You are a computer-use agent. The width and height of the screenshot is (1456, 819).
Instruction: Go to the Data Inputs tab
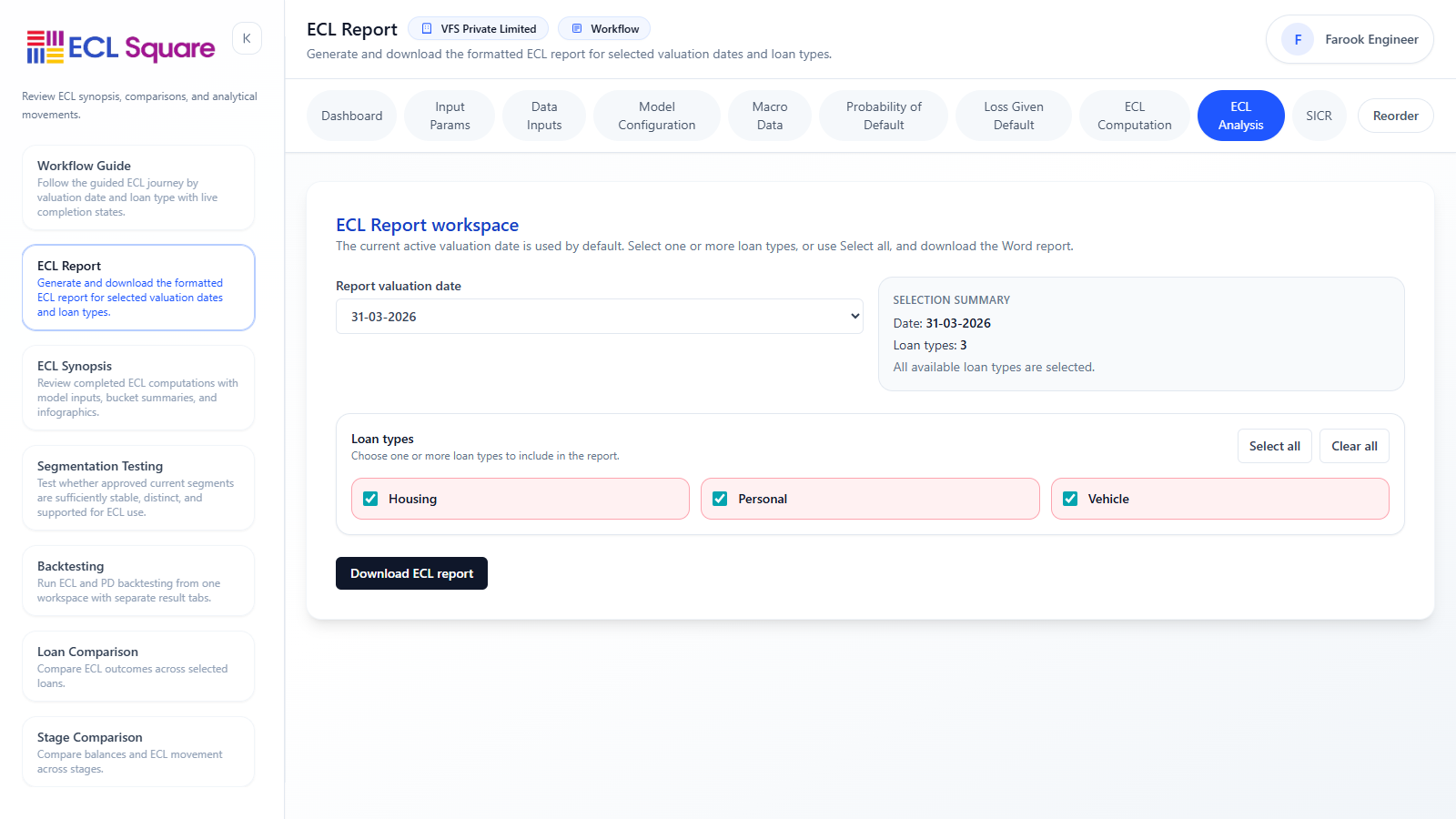pyautogui.click(x=544, y=116)
